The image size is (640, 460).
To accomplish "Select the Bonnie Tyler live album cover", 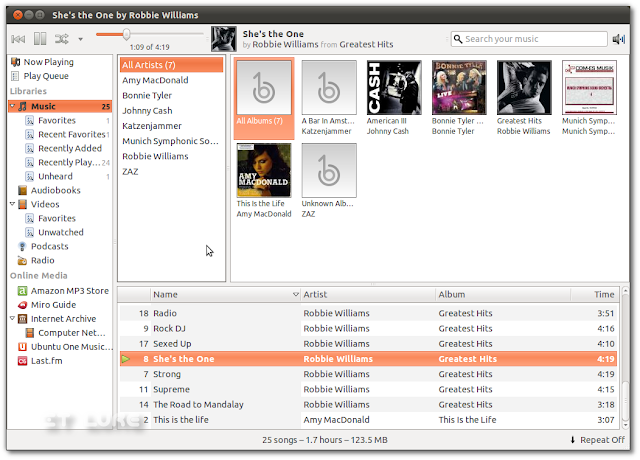I will pyautogui.click(x=459, y=88).
